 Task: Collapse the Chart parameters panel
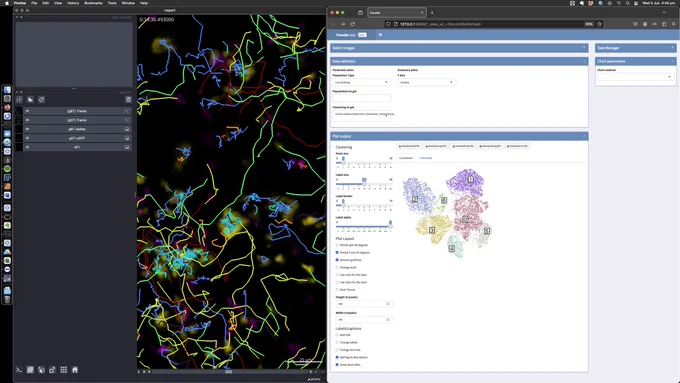click(672, 61)
